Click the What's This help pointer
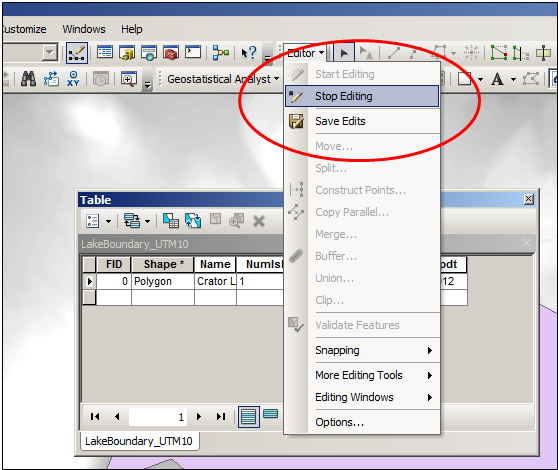Screen dimensions: 558x470 pyautogui.click(x=248, y=53)
